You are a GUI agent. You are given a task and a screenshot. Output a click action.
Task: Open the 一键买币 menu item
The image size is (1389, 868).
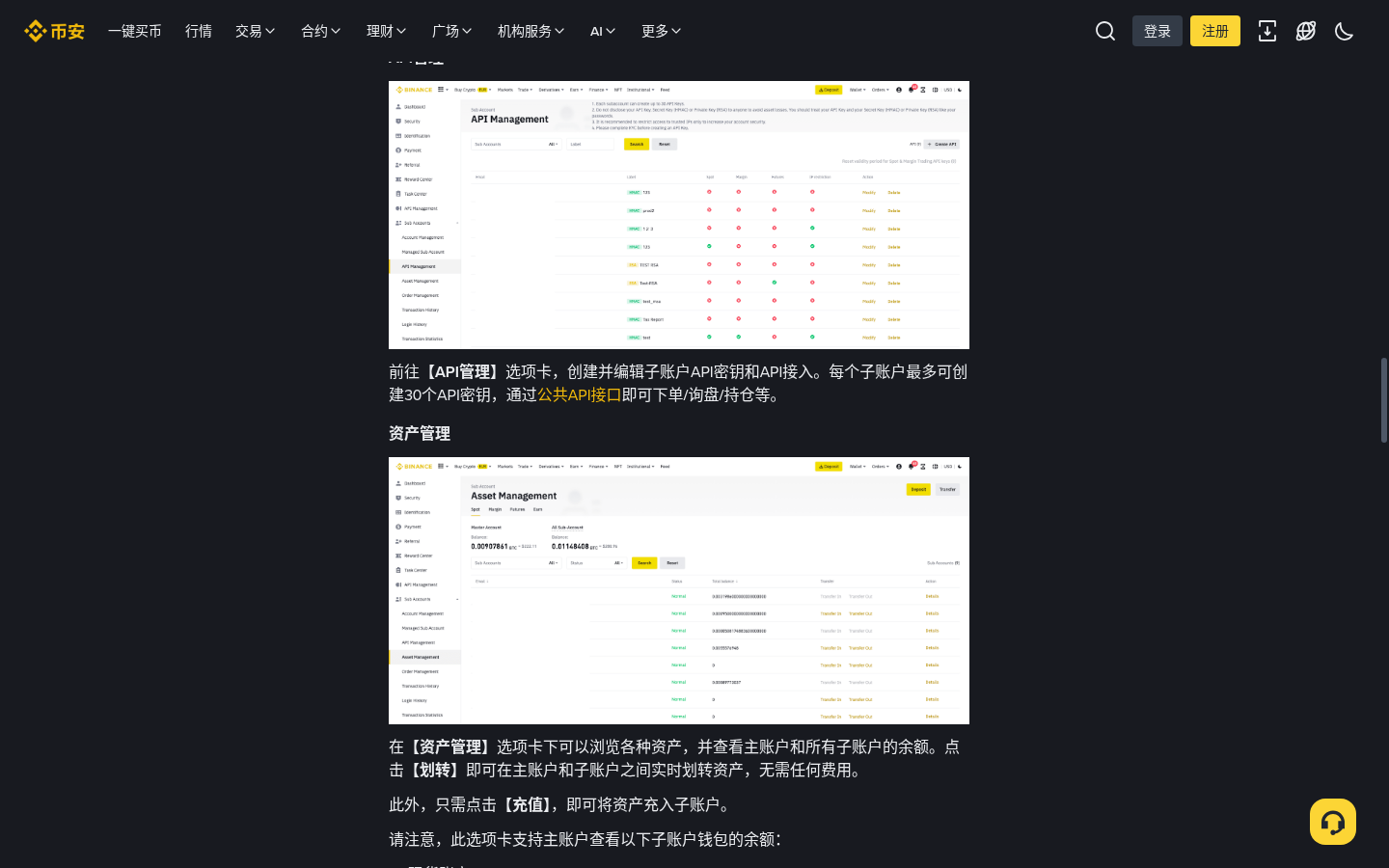click(135, 31)
